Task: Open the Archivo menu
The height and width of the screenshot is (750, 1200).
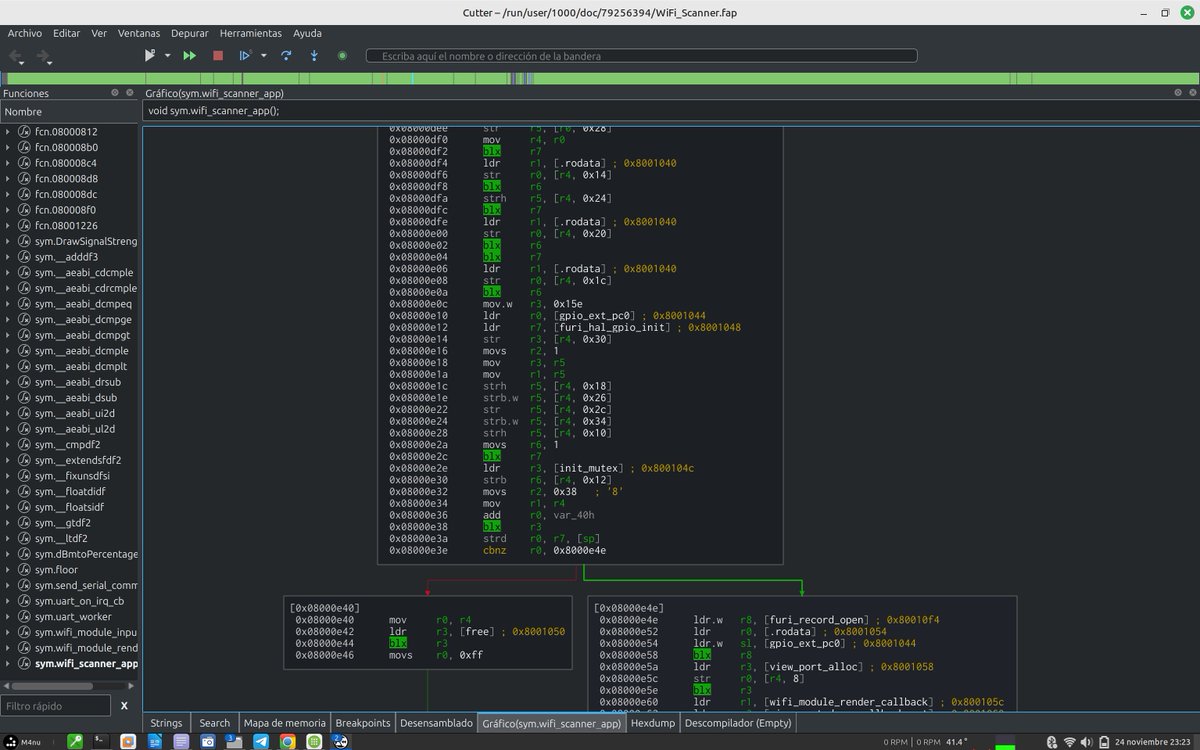Action: 25,33
